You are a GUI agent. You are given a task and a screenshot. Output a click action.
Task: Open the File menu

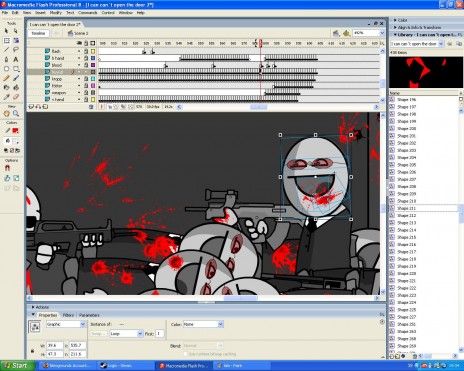click(x=5, y=13)
